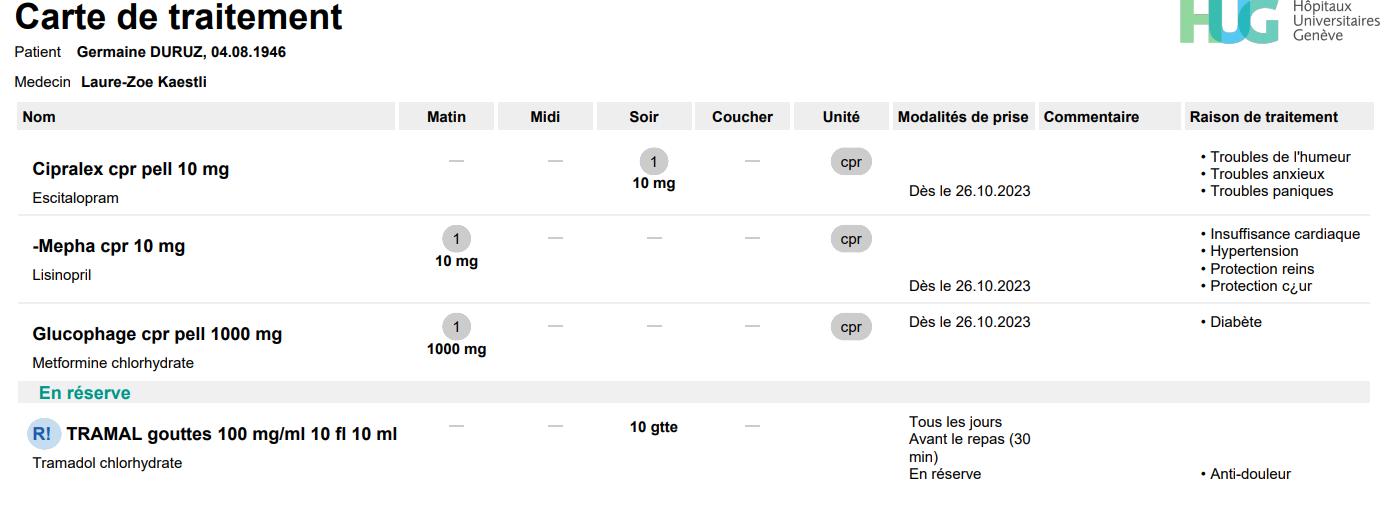Click the Modalités de prise header
Viewport: 1387px width, 505px height.
pyautogui.click(x=963, y=117)
